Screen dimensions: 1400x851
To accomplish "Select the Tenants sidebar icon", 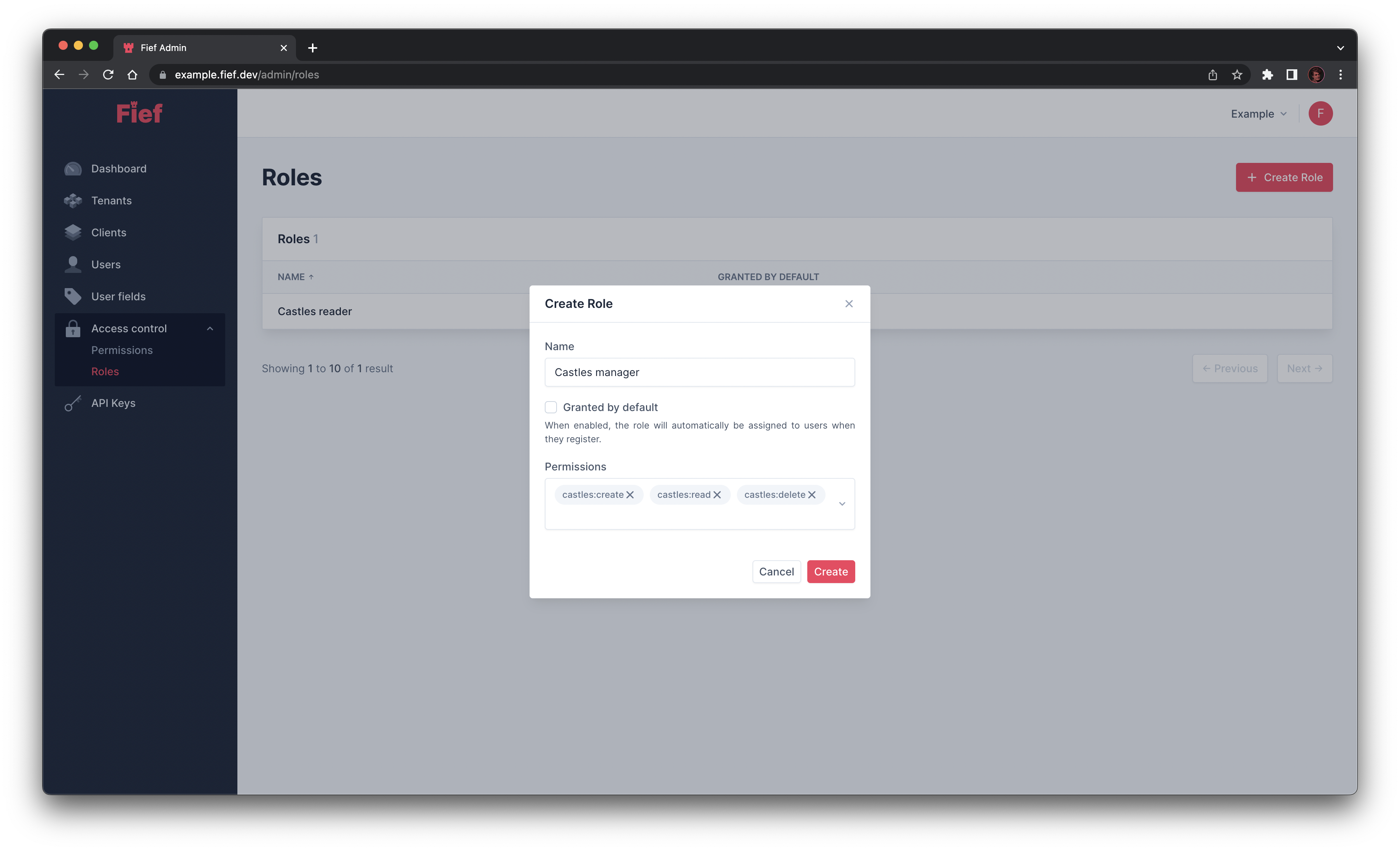I will tap(73, 200).
